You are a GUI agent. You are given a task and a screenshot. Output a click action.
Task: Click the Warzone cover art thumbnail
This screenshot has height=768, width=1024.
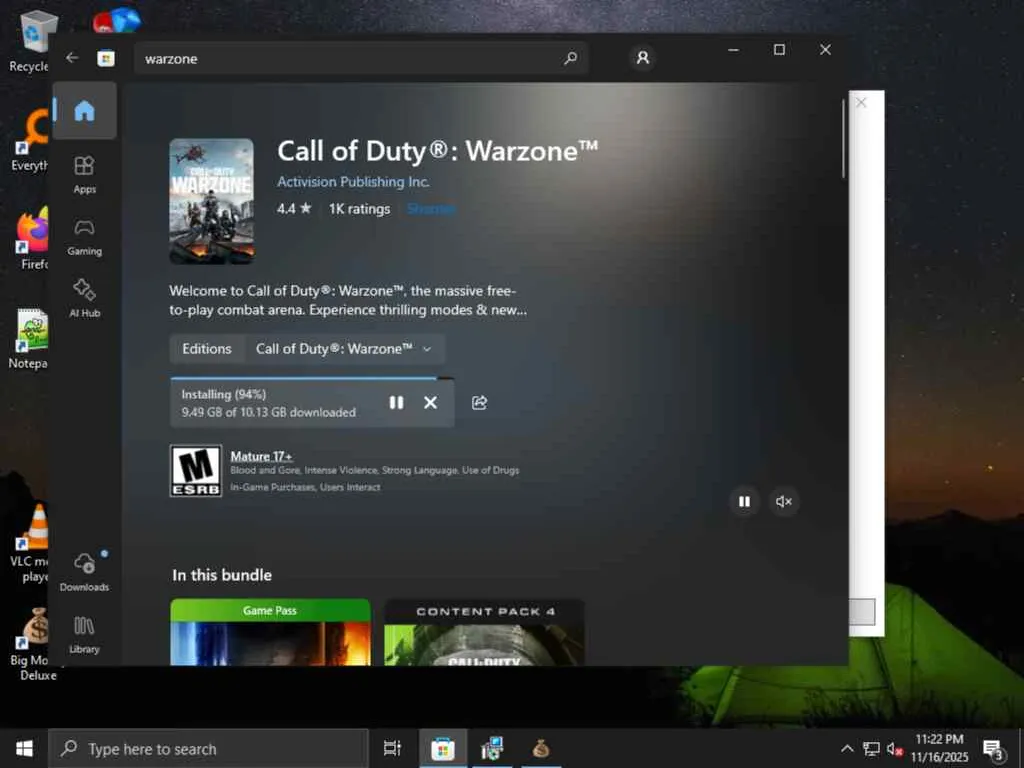coord(212,201)
